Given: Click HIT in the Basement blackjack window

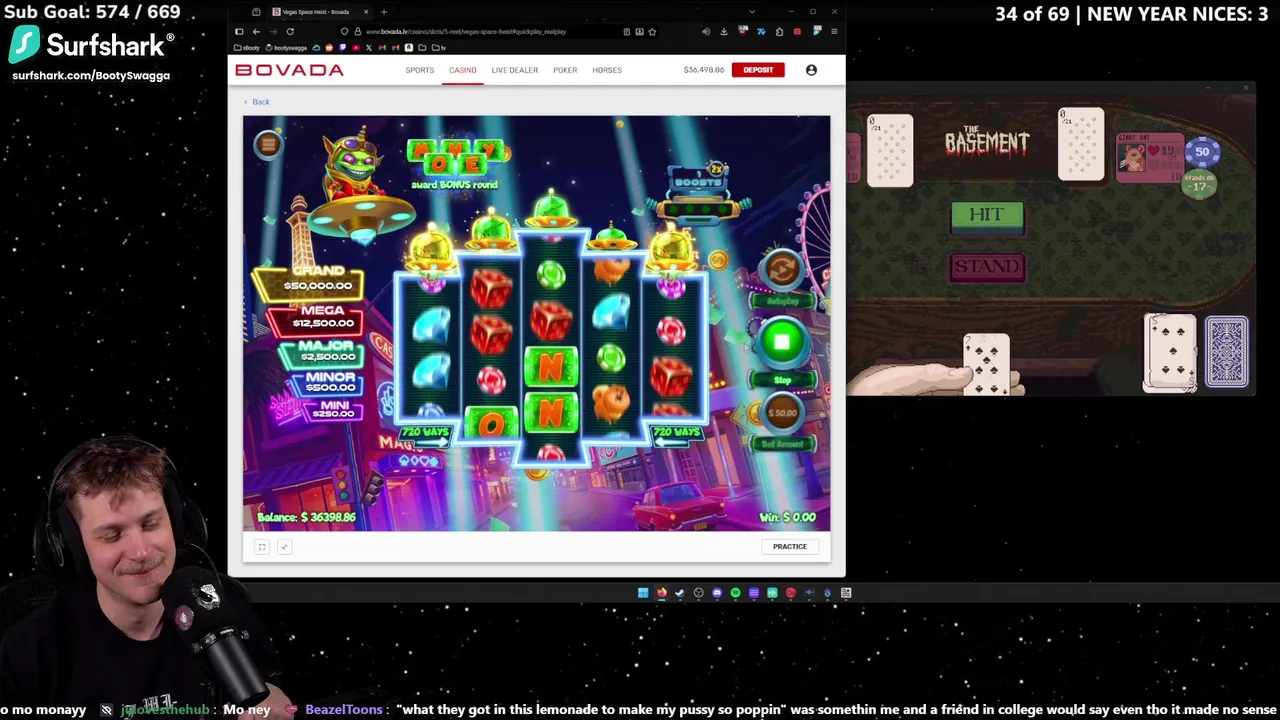Looking at the screenshot, I should (x=986, y=215).
